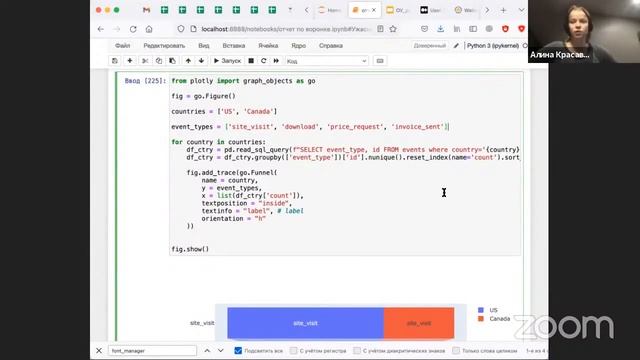This screenshot has width=640, height=360.
Task: Open the command palette keyboard icon
Action: click(x=380, y=61)
